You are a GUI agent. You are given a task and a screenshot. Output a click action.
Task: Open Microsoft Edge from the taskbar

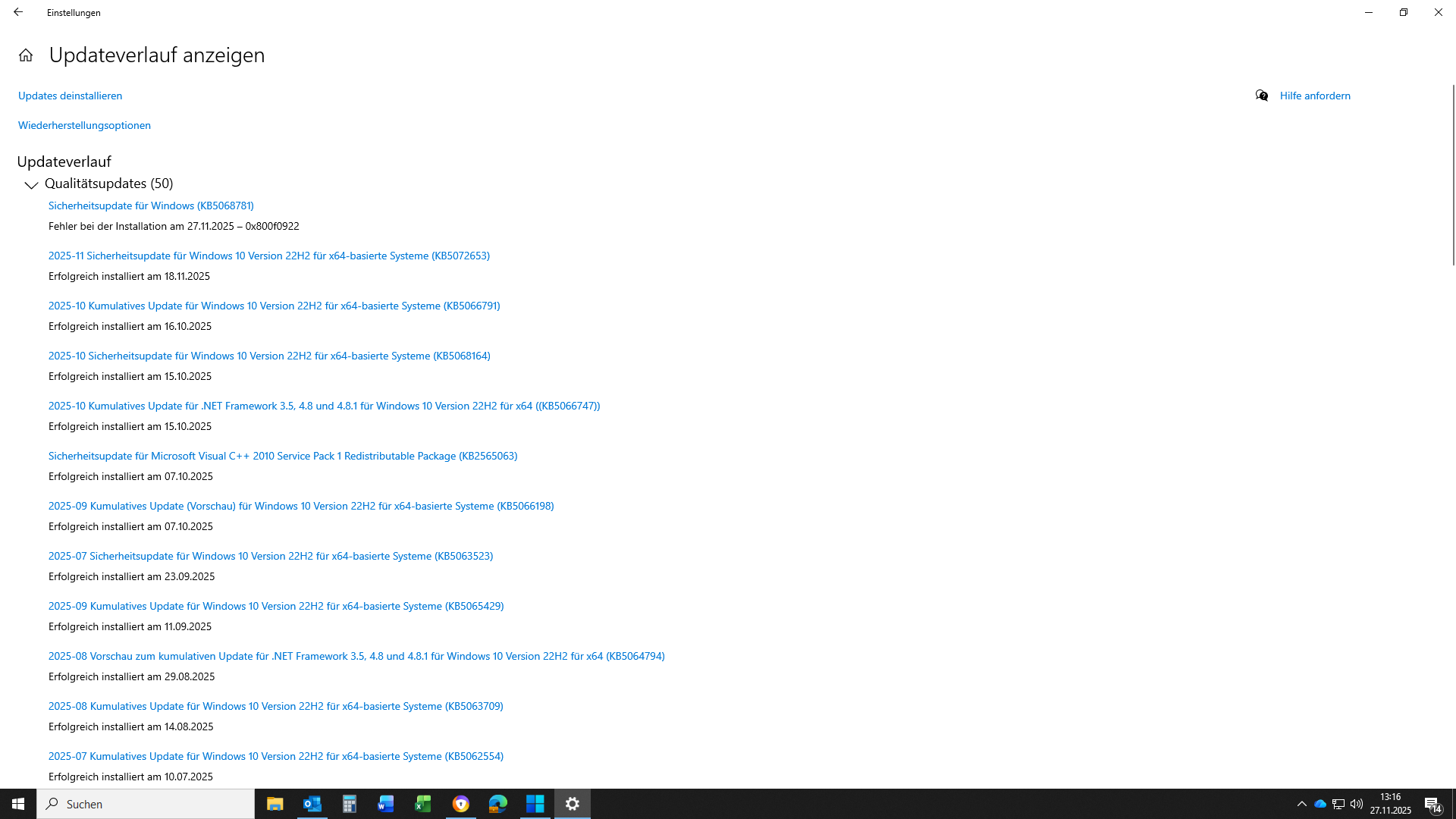(x=497, y=804)
